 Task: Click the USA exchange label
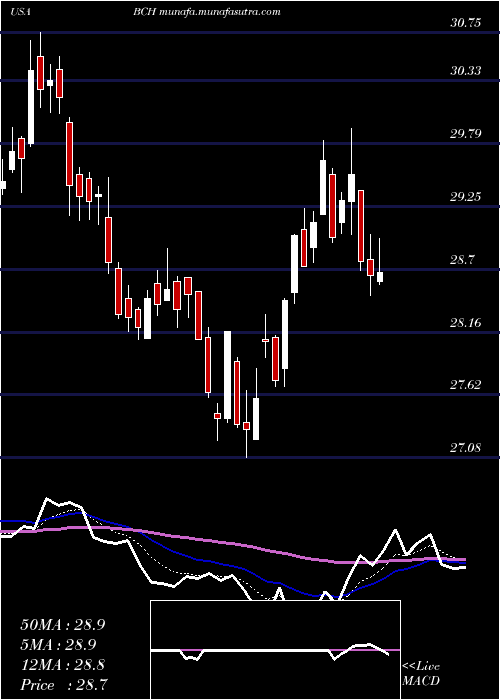20,12
